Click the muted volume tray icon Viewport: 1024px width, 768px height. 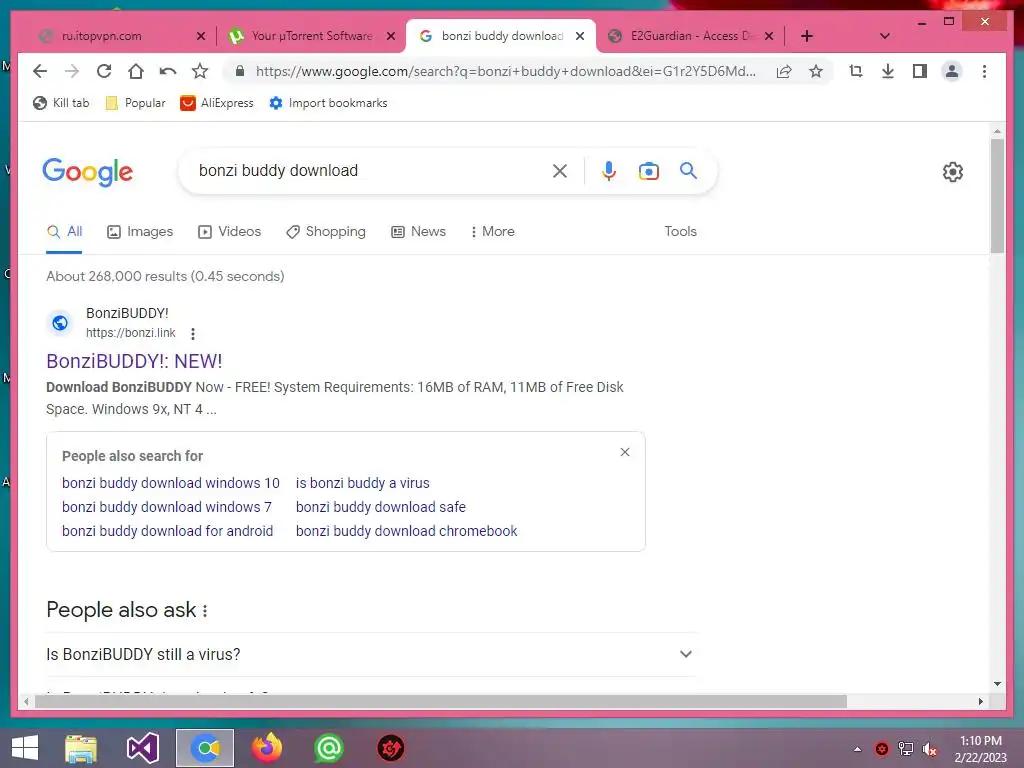click(929, 749)
